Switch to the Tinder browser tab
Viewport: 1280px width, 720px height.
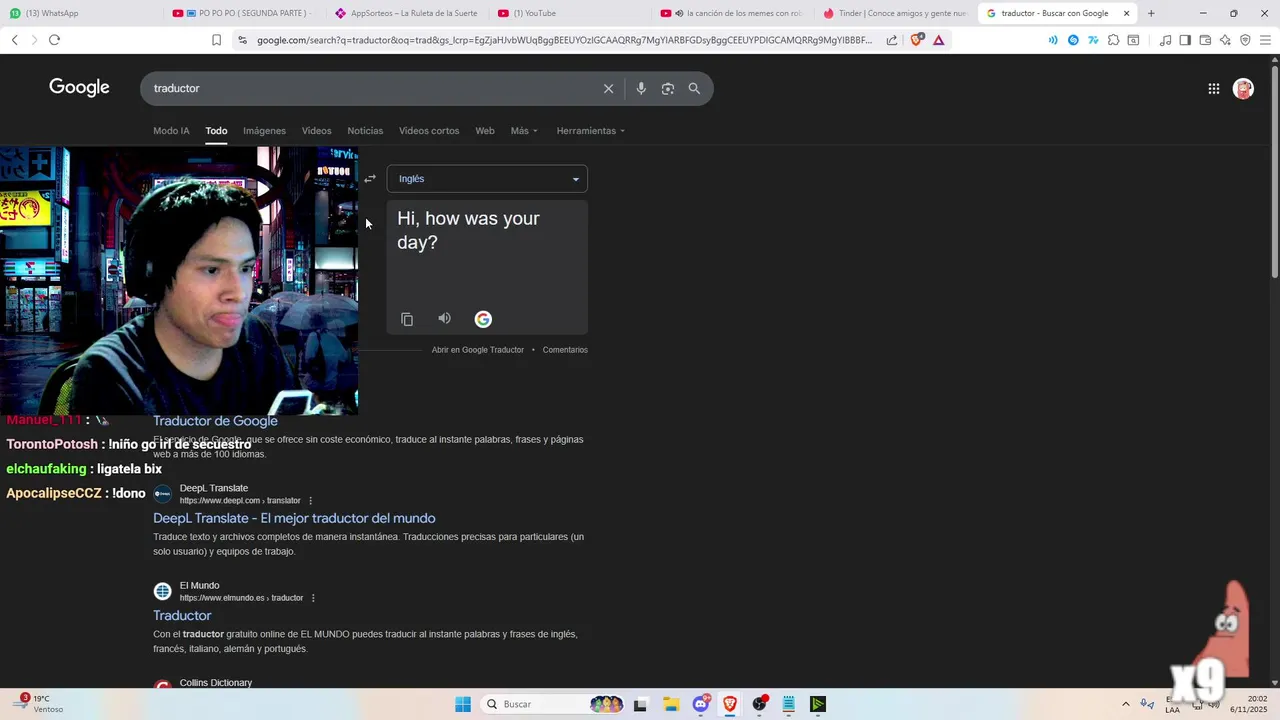pyautogui.click(x=894, y=13)
